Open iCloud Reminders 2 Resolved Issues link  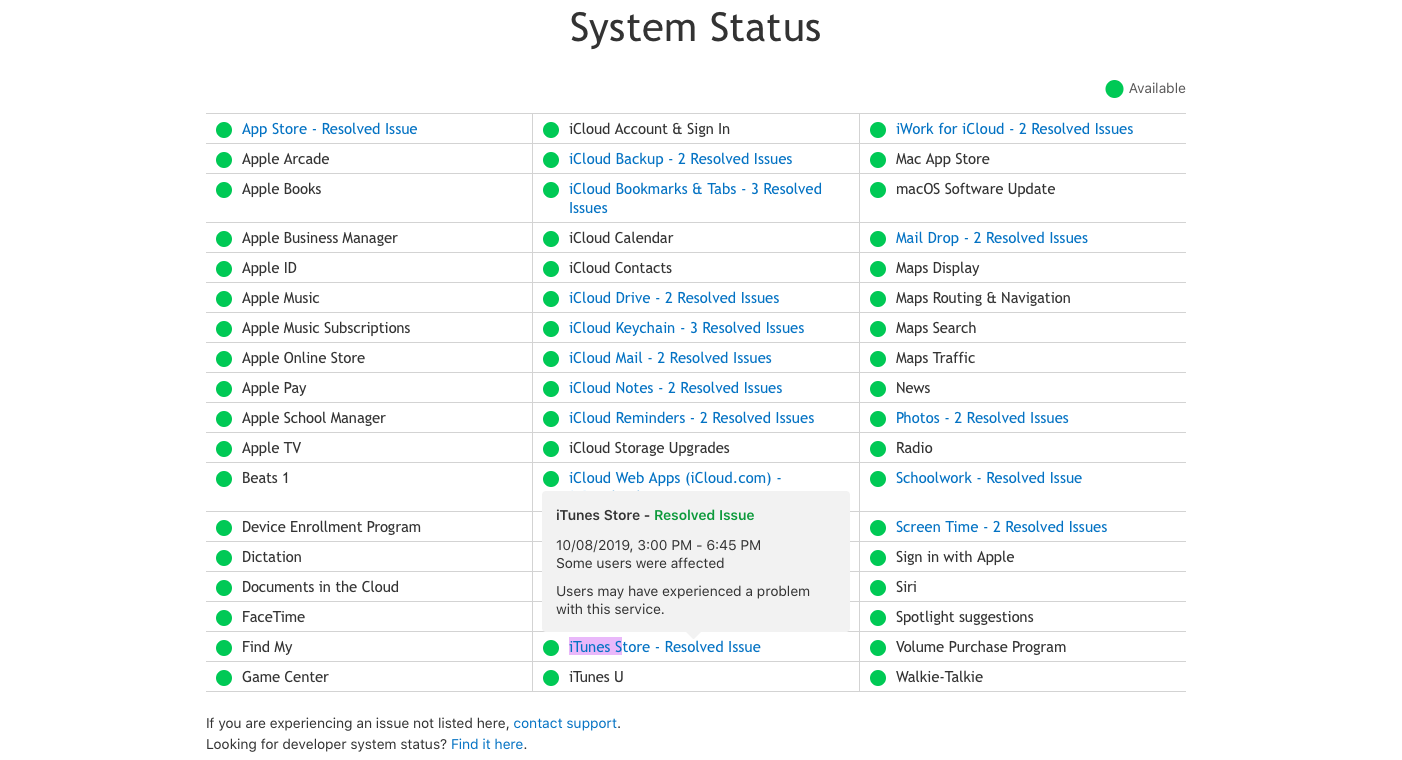(691, 418)
